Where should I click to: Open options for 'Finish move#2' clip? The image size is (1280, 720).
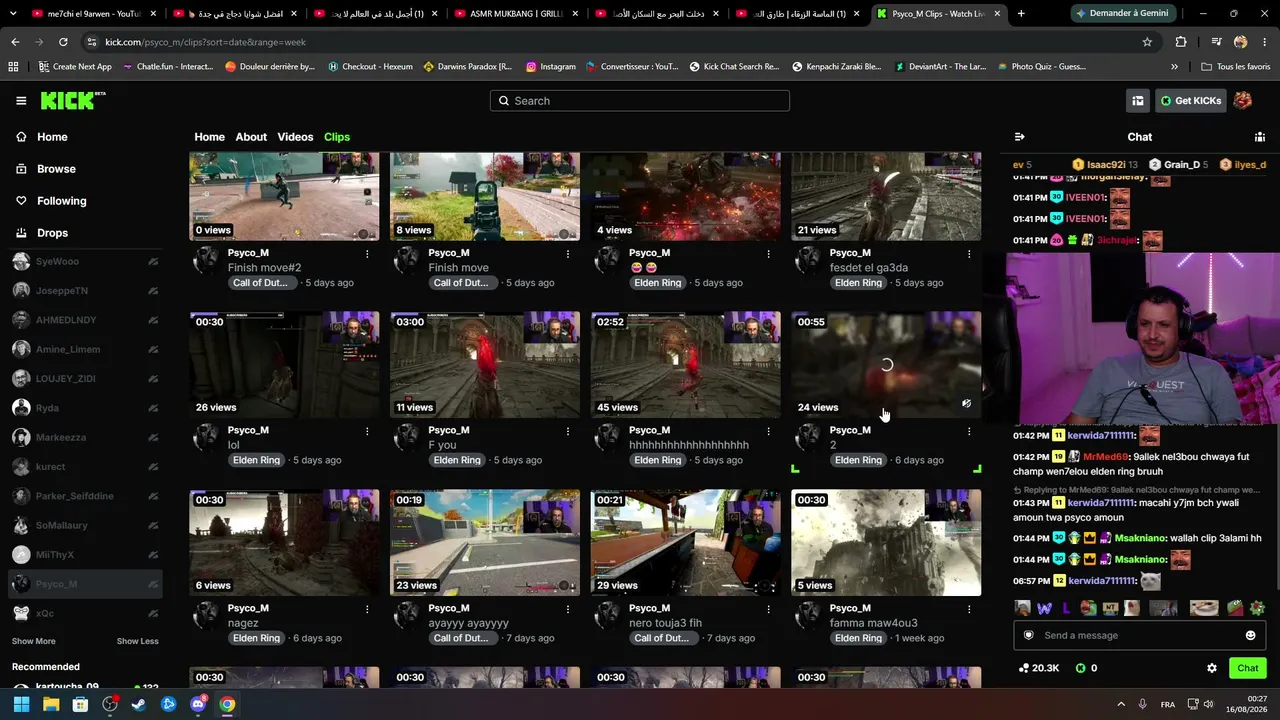367,254
